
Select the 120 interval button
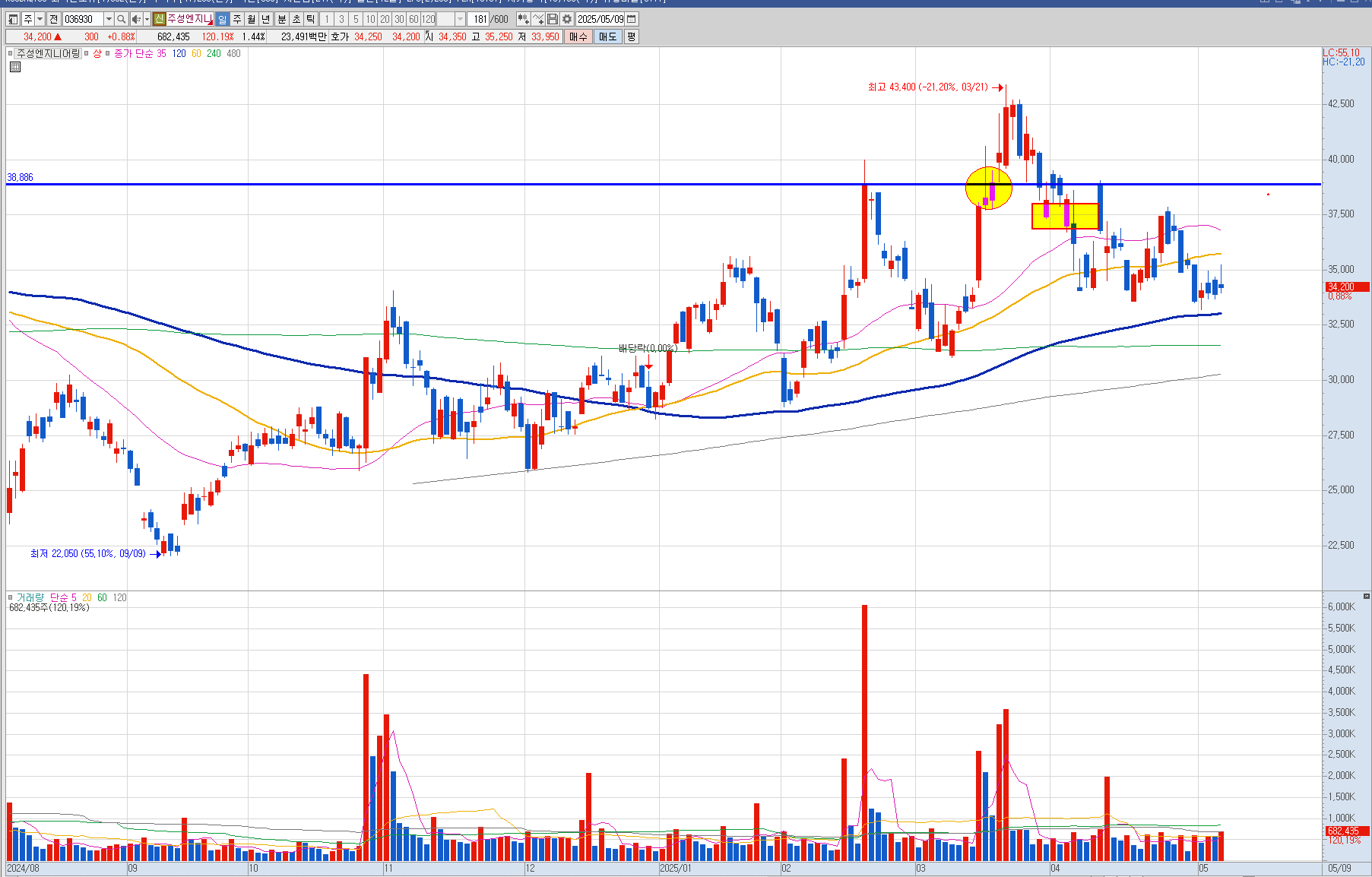click(429, 19)
